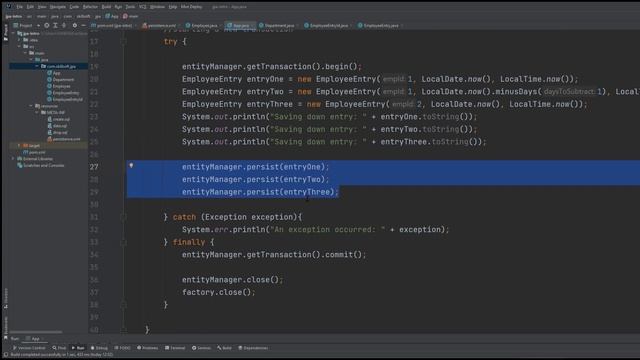Toggle code fold marker at try line
This screenshot has width=640, height=360.
[123, 41]
